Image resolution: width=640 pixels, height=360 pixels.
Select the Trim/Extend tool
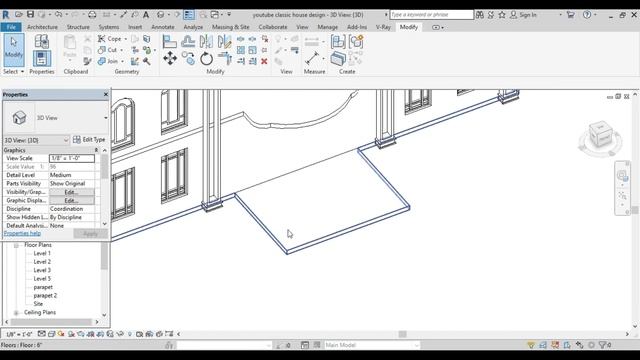coord(224,59)
